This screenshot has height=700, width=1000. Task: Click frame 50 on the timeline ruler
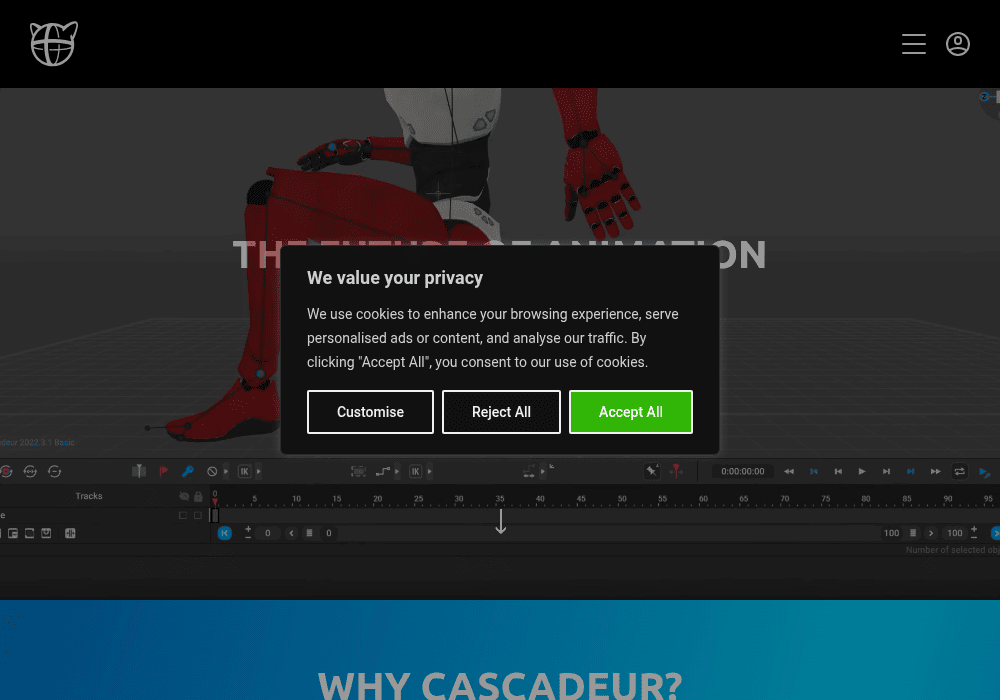click(622, 499)
